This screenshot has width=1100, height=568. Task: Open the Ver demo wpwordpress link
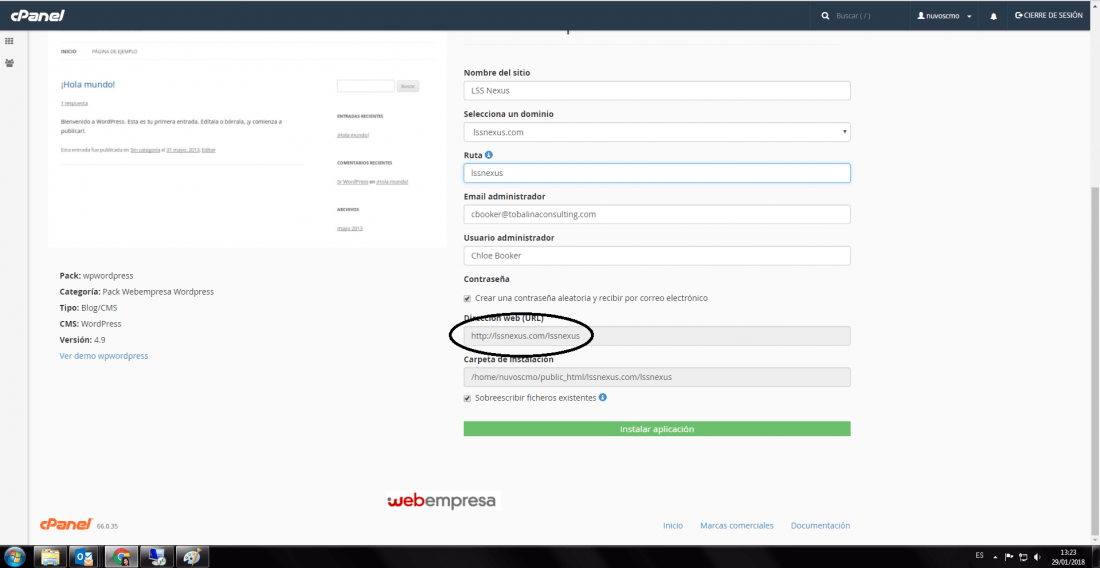104,356
